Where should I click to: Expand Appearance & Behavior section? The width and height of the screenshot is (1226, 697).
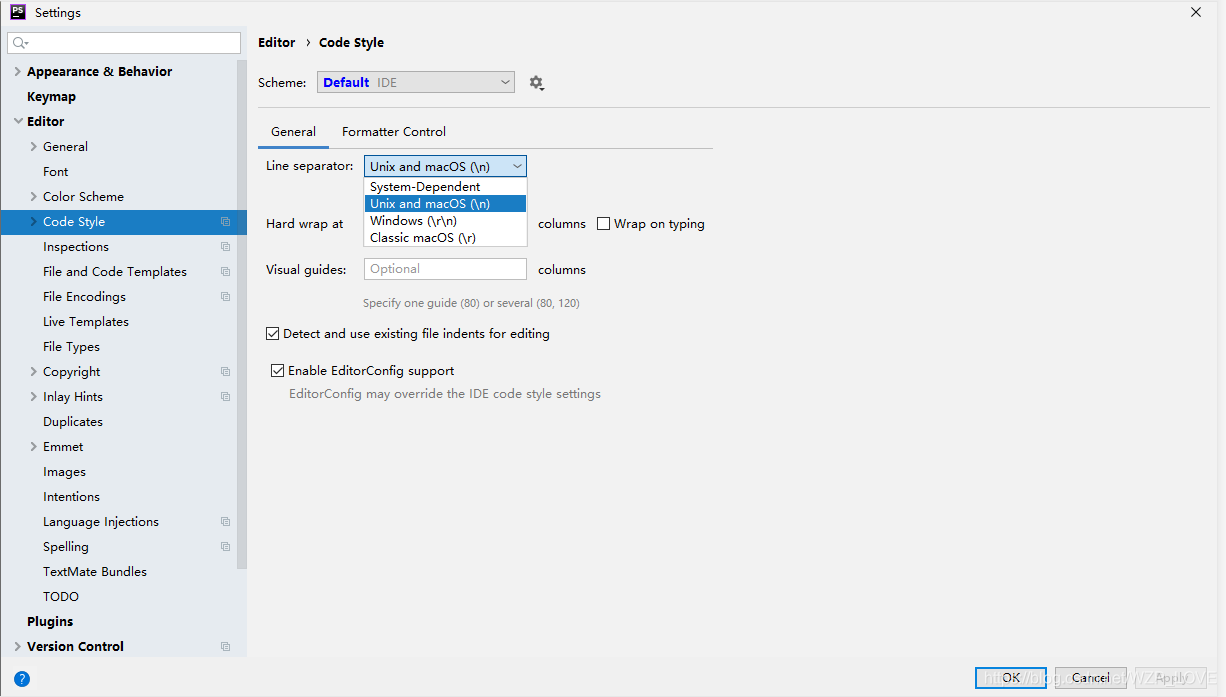[x=18, y=72]
